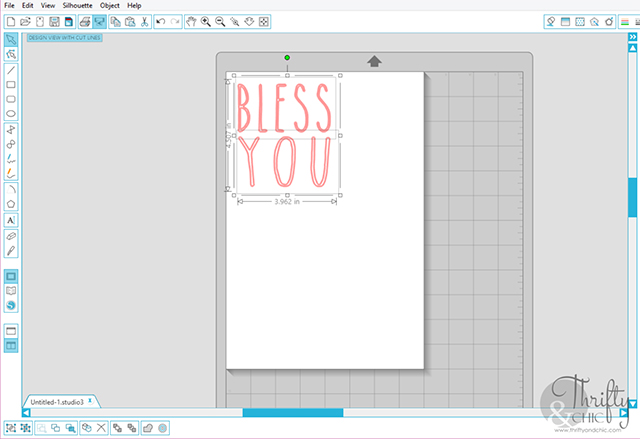Image resolution: width=640 pixels, height=439 pixels.
Task: Open the Line Style panel
Action: pyautogui.click(x=609, y=22)
